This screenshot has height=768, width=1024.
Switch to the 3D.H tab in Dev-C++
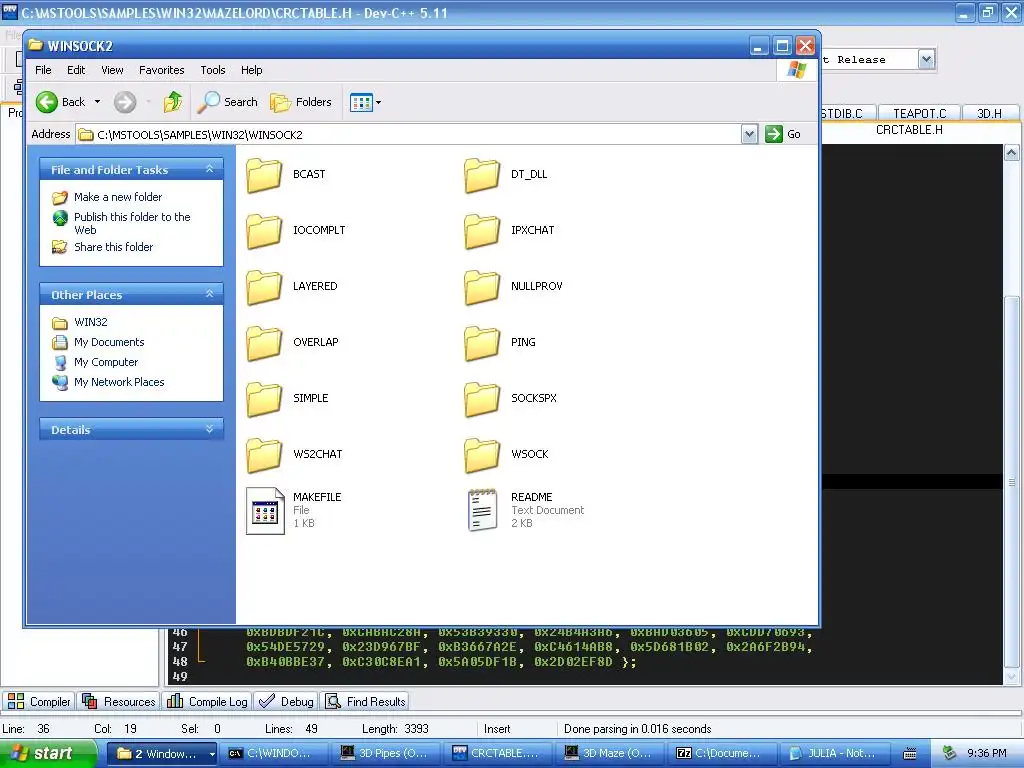pyautogui.click(x=989, y=114)
